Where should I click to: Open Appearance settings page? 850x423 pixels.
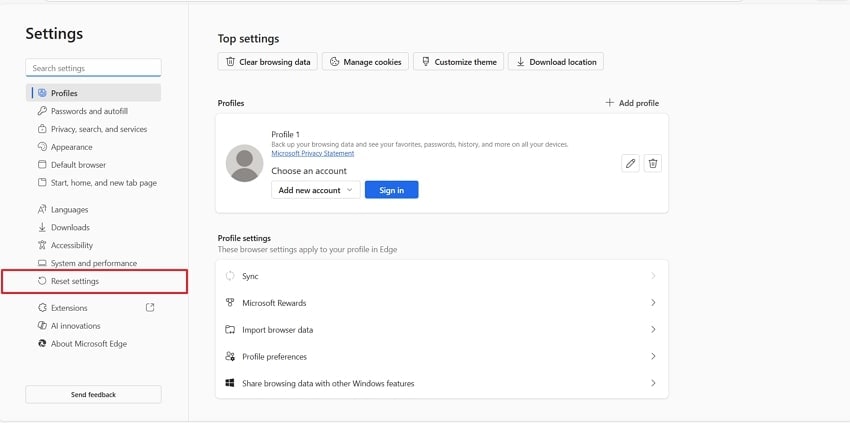pos(93,146)
